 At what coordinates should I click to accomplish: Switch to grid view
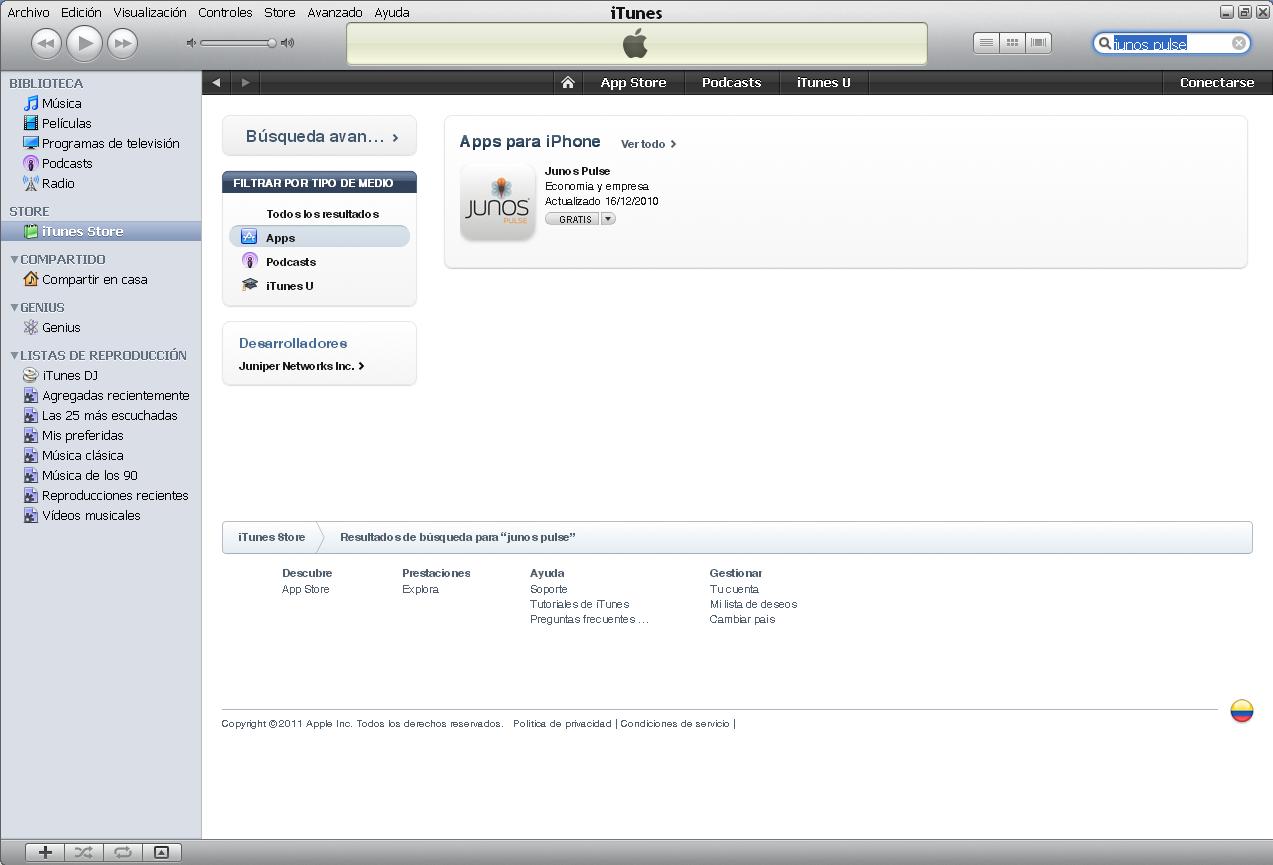click(x=1012, y=43)
